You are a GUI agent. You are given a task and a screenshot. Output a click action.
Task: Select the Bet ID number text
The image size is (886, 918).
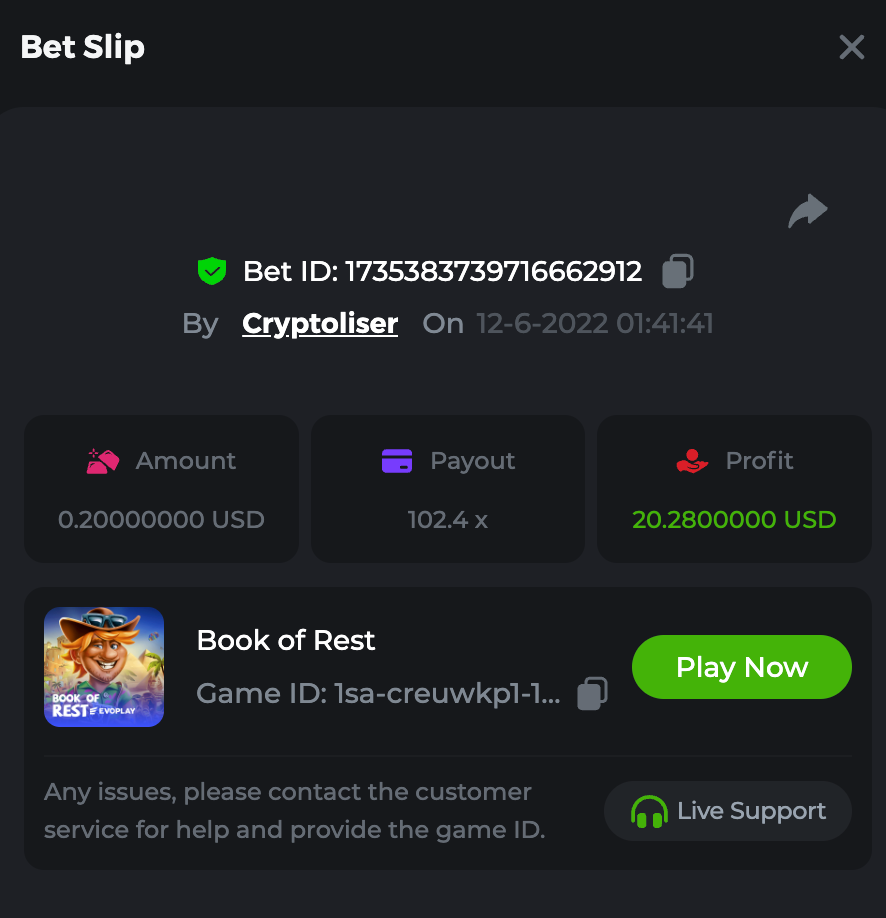(493, 271)
